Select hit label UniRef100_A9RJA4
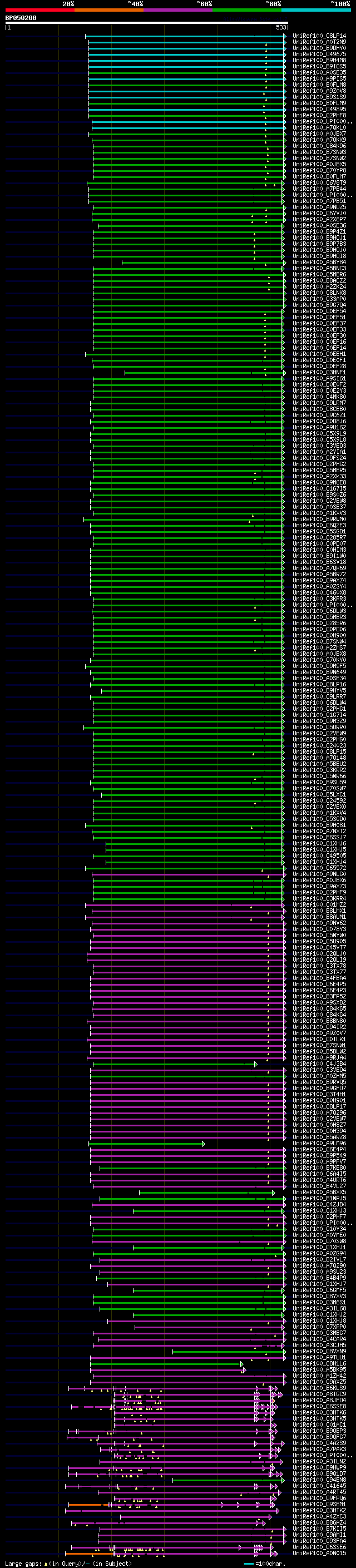Screen dimensions: 356x1568 319,1058
